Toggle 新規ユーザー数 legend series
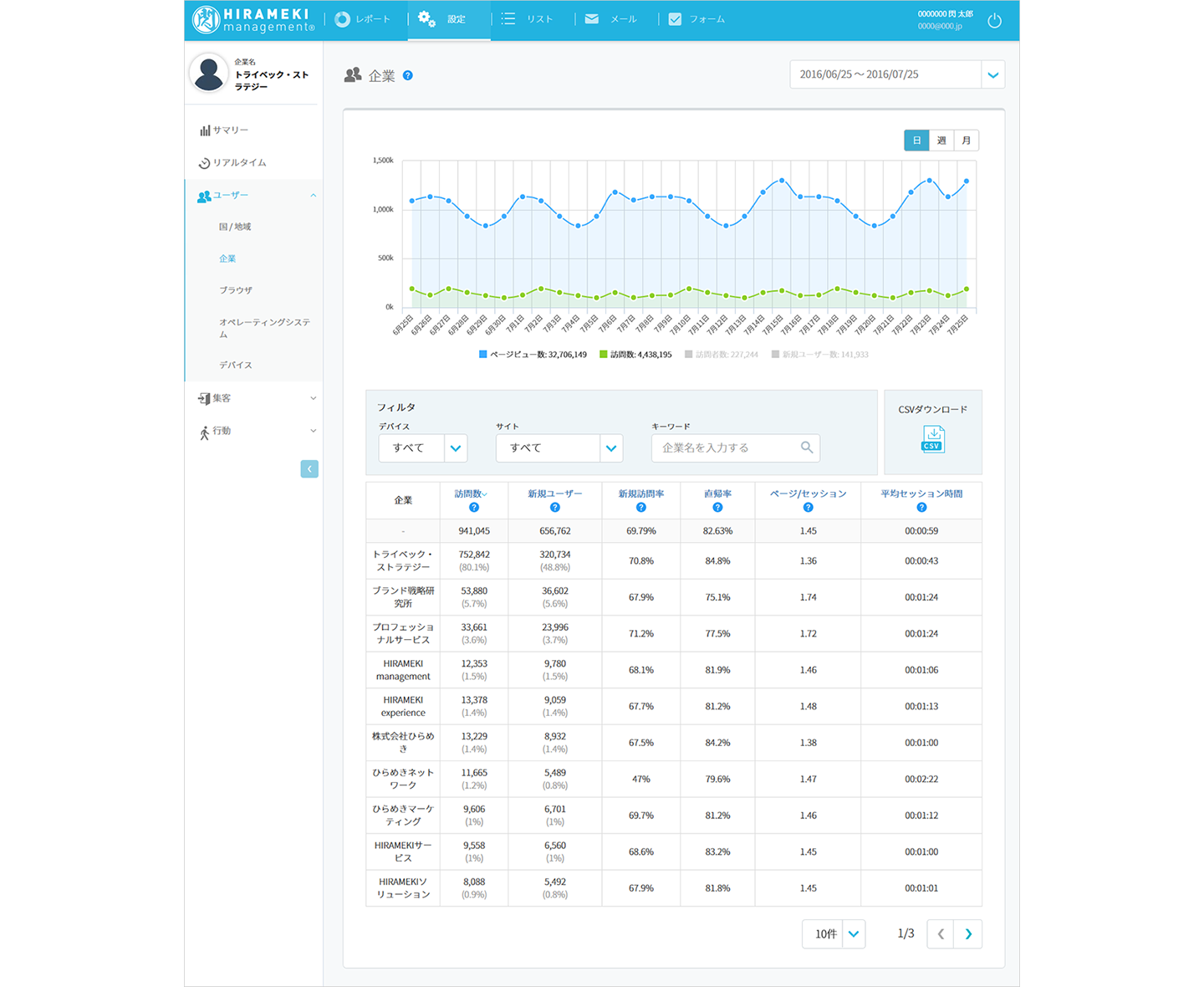 pyautogui.click(x=820, y=355)
